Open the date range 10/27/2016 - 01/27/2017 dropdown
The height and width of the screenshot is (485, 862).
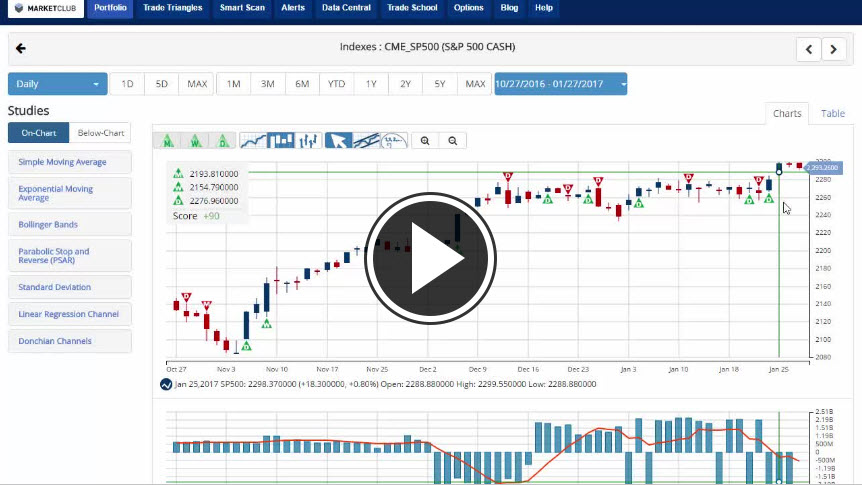point(561,84)
